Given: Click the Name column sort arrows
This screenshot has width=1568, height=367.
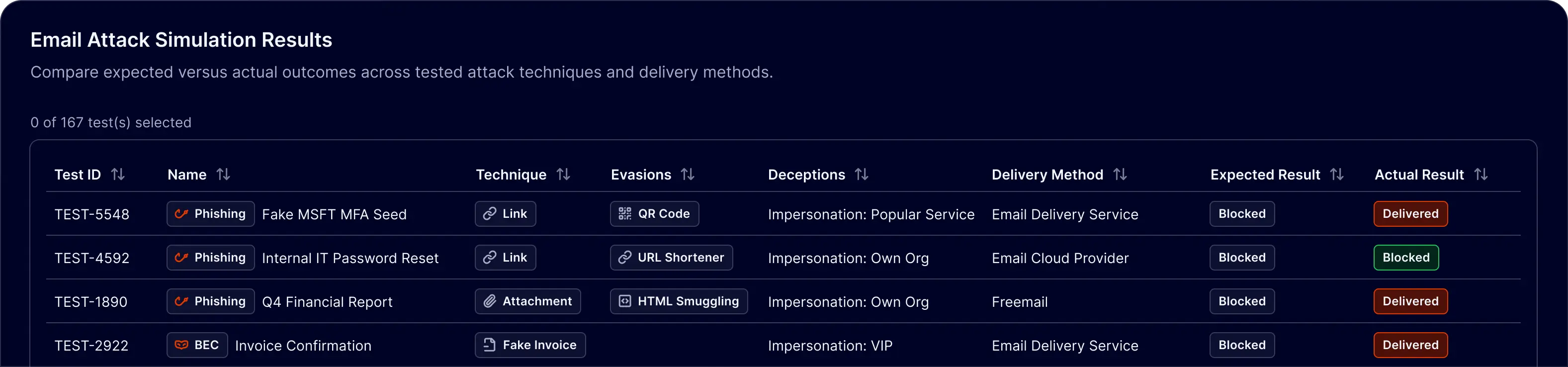Looking at the screenshot, I should click(223, 175).
